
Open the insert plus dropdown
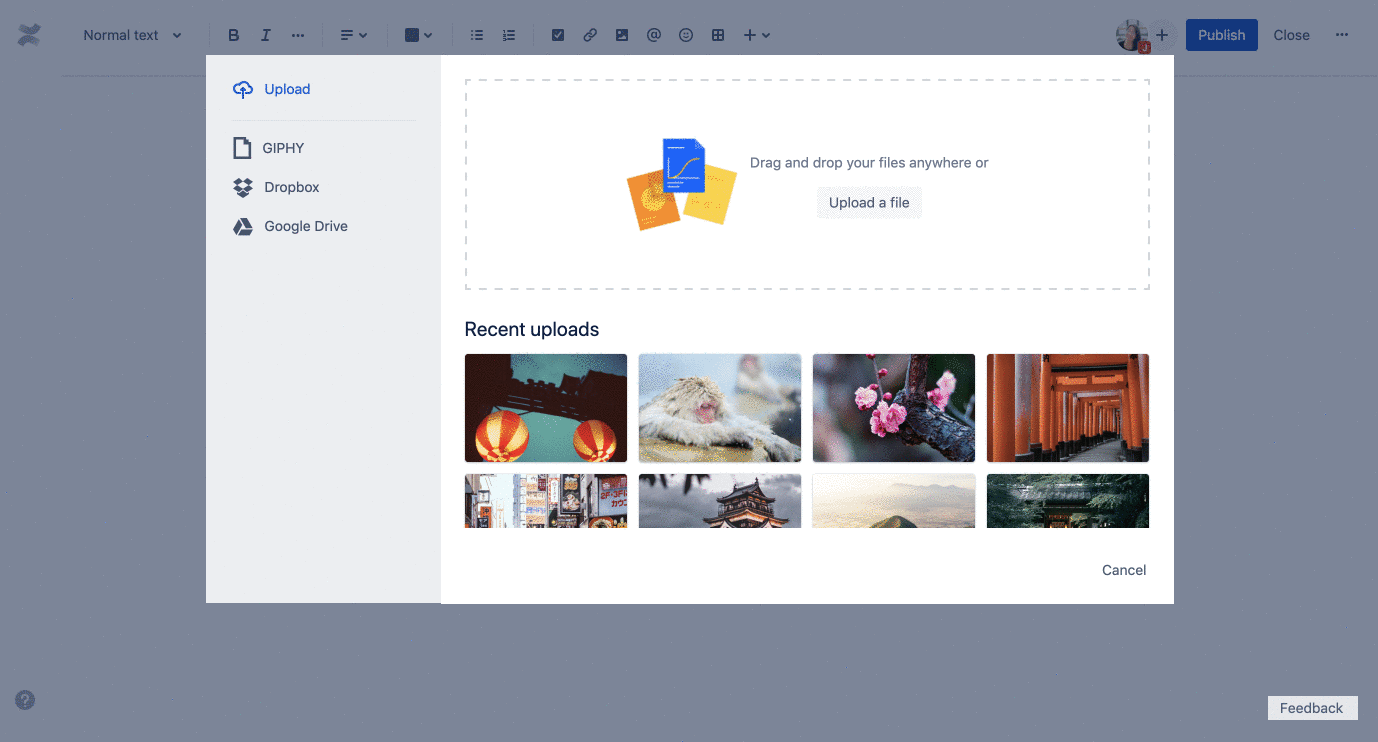click(756, 35)
